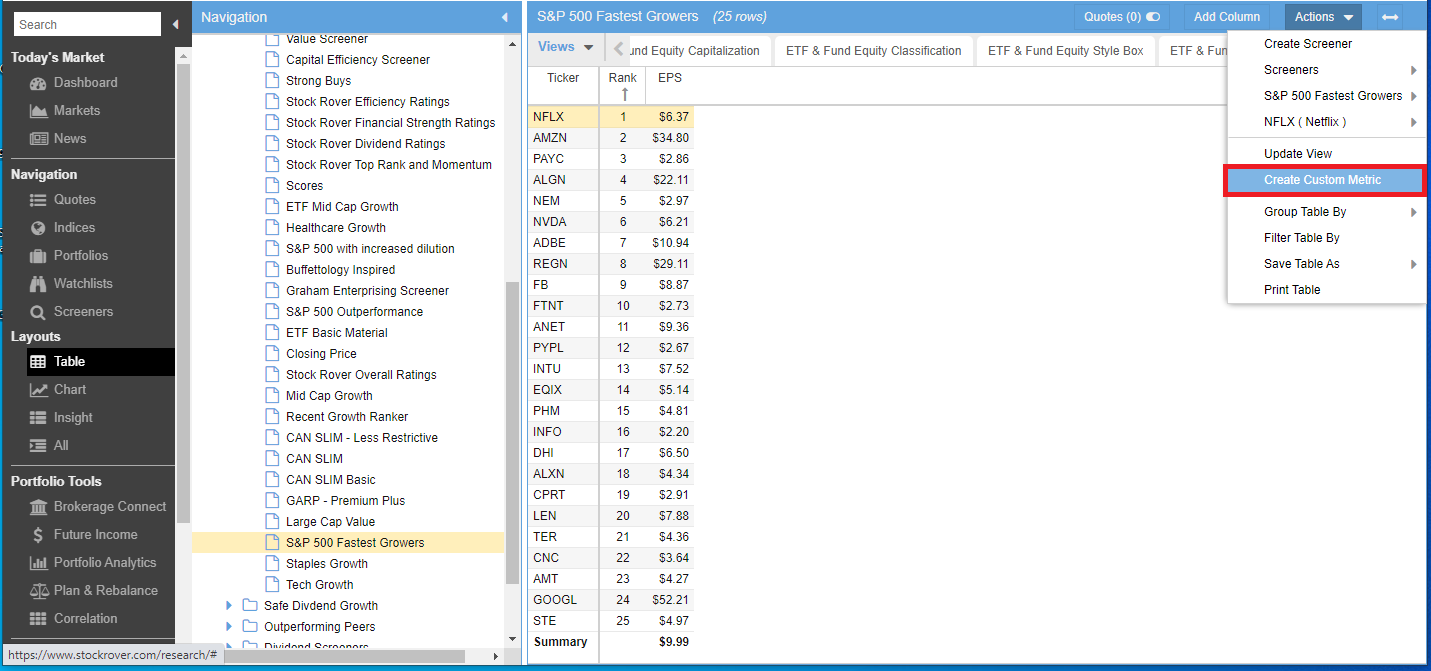The image size is (1431, 671).
Task: Click the Navigation panel vertical scrollbar
Action: [513, 432]
